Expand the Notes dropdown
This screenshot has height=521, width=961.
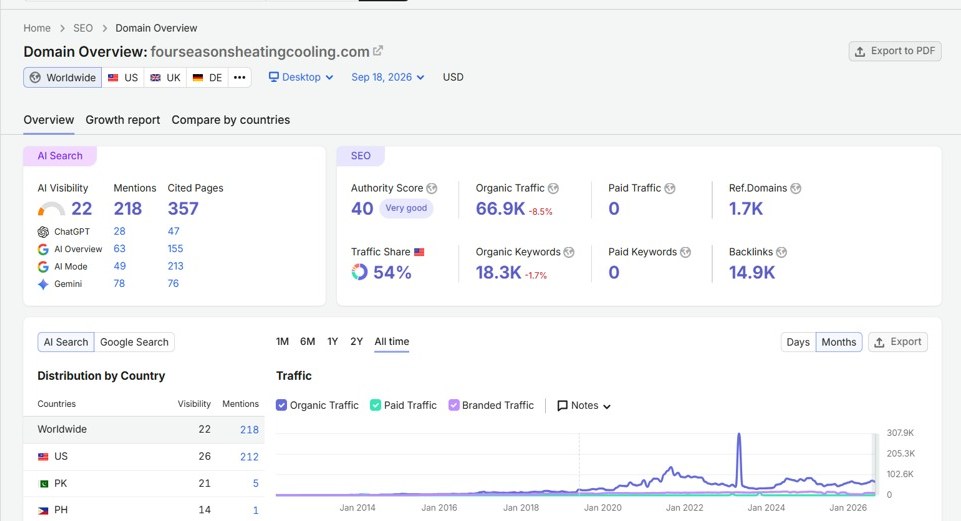(x=584, y=406)
